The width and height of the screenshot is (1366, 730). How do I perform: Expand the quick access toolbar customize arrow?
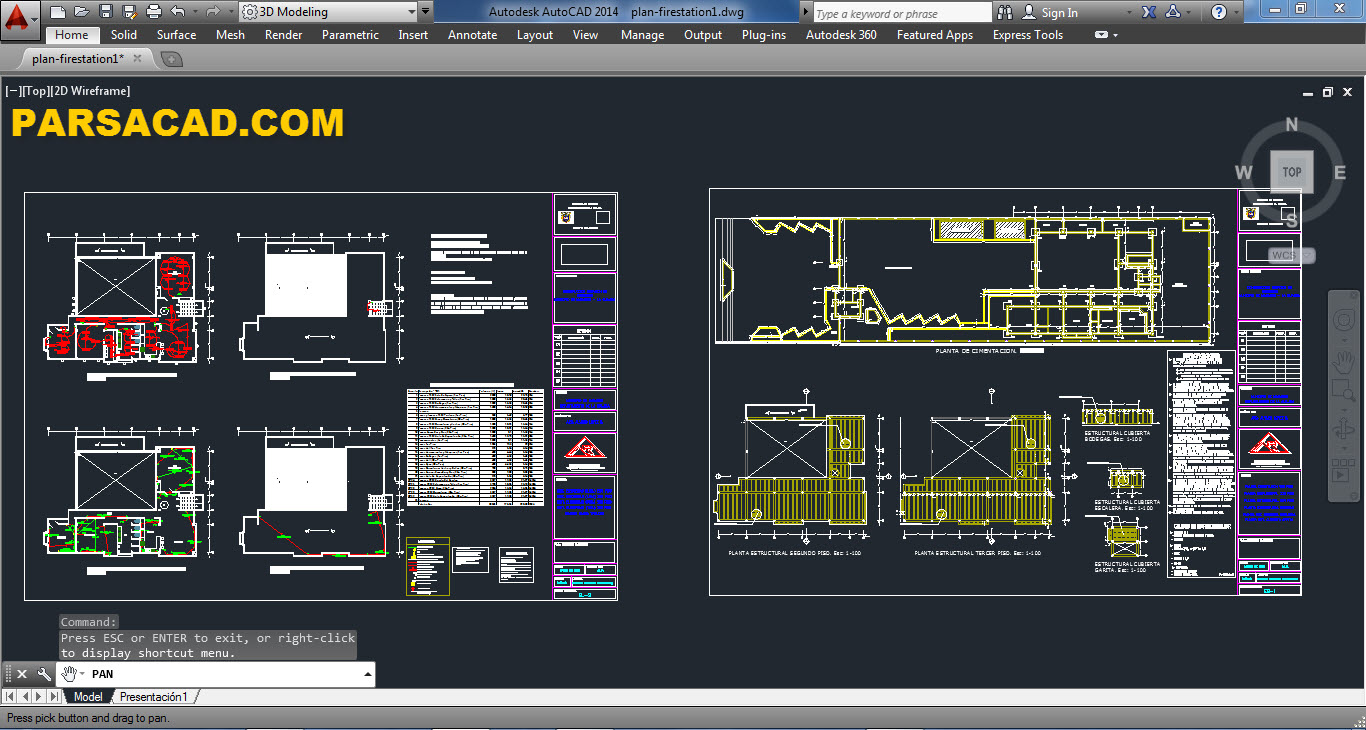pos(426,12)
